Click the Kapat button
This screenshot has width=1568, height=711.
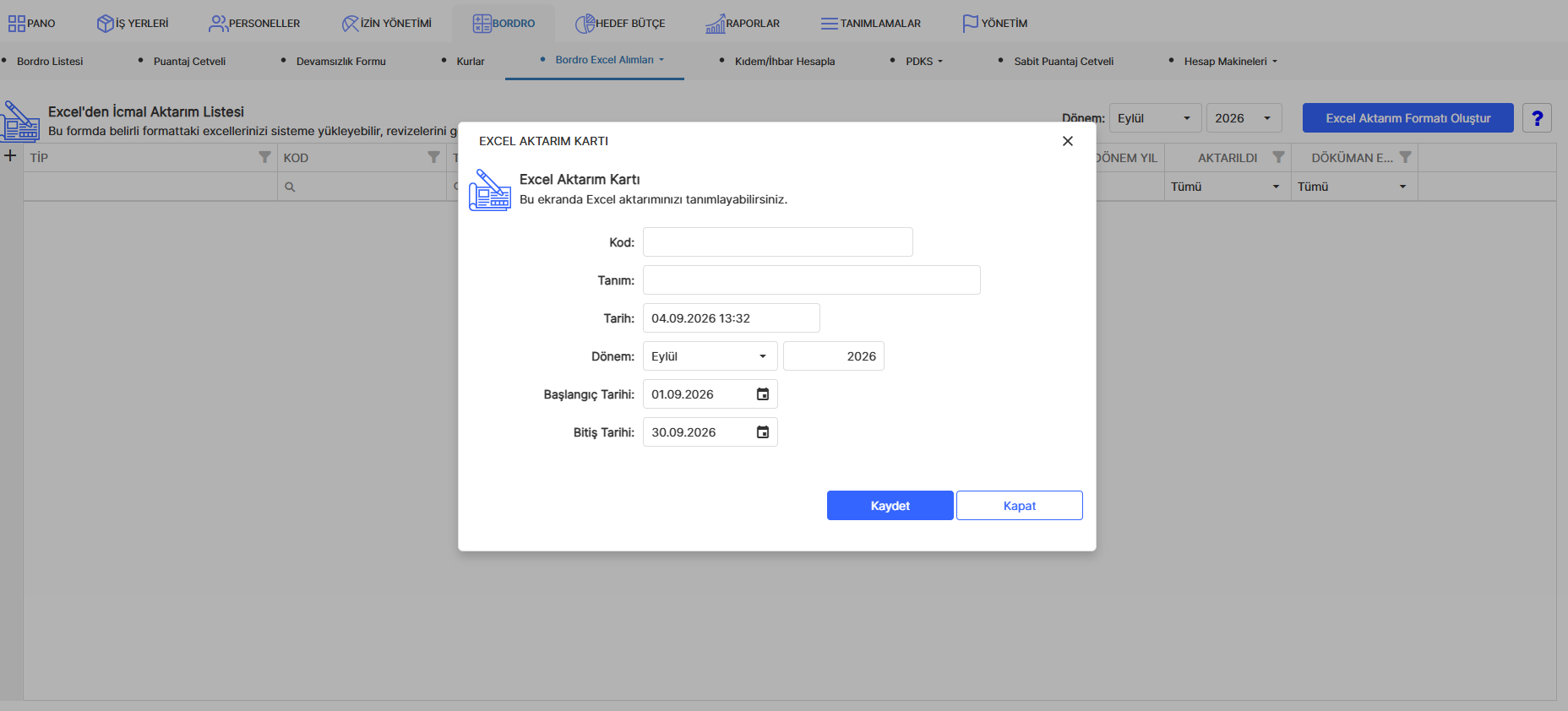pyautogui.click(x=1020, y=506)
